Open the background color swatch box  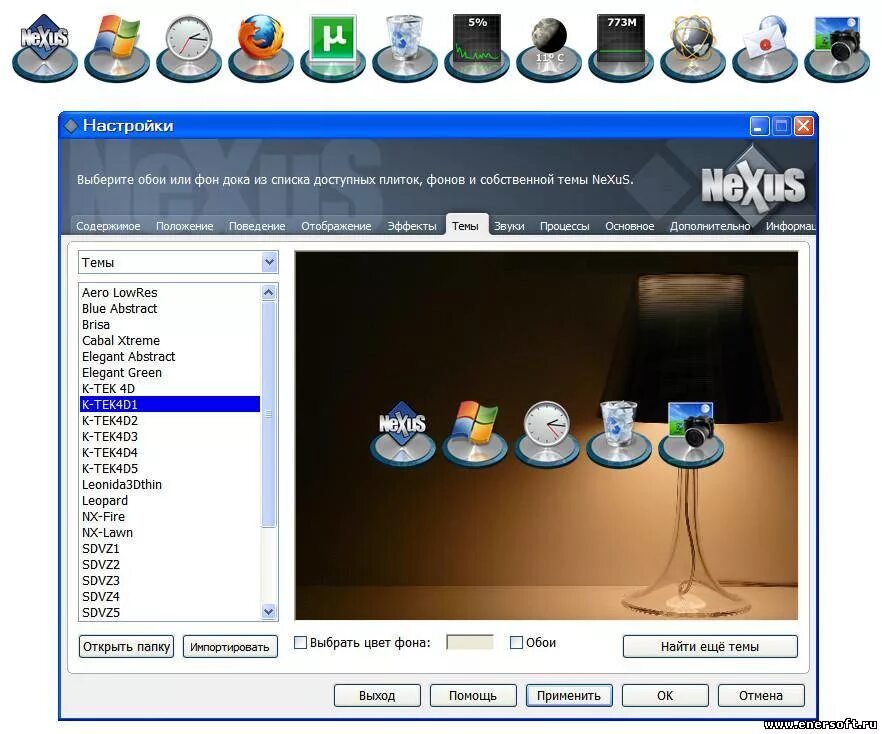pos(470,642)
